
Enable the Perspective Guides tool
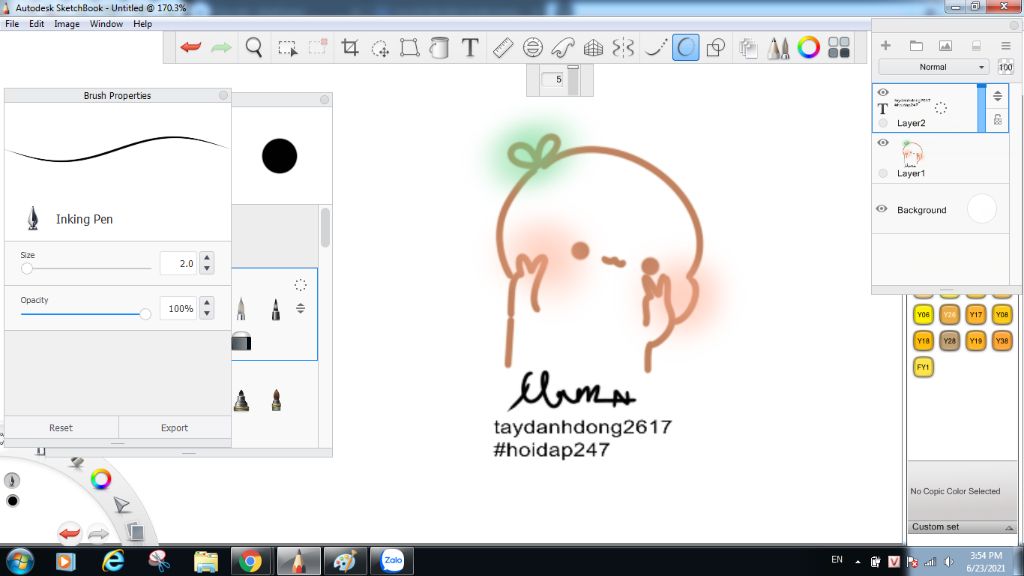(x=593, y=47)
